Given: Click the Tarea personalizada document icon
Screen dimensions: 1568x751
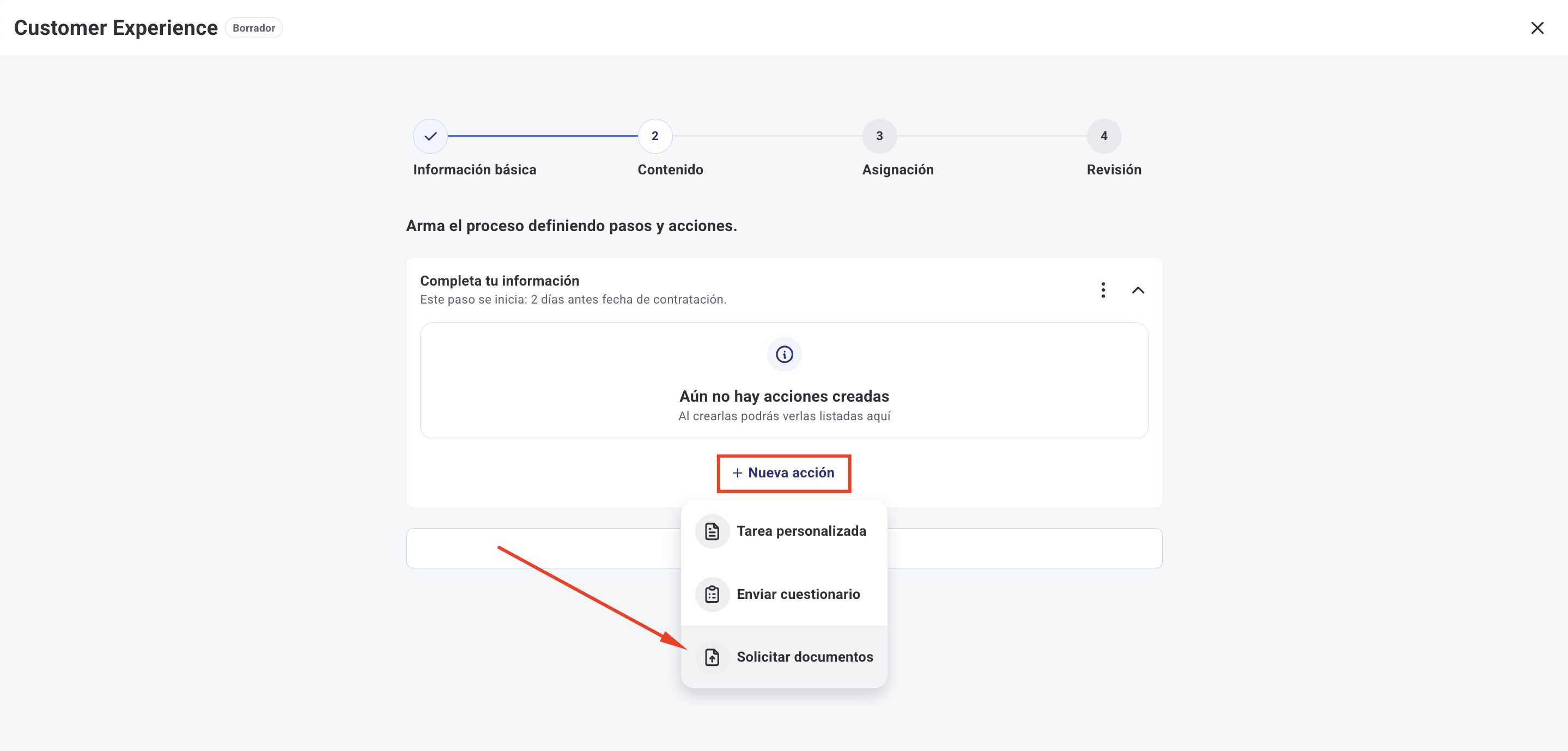Looking at the screenshot, I should coord(712,530).
